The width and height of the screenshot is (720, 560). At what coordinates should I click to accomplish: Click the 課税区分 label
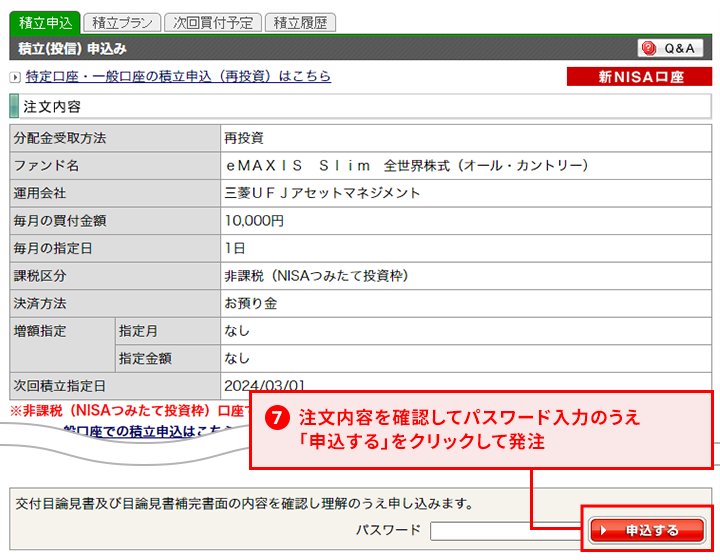(40, 276)
